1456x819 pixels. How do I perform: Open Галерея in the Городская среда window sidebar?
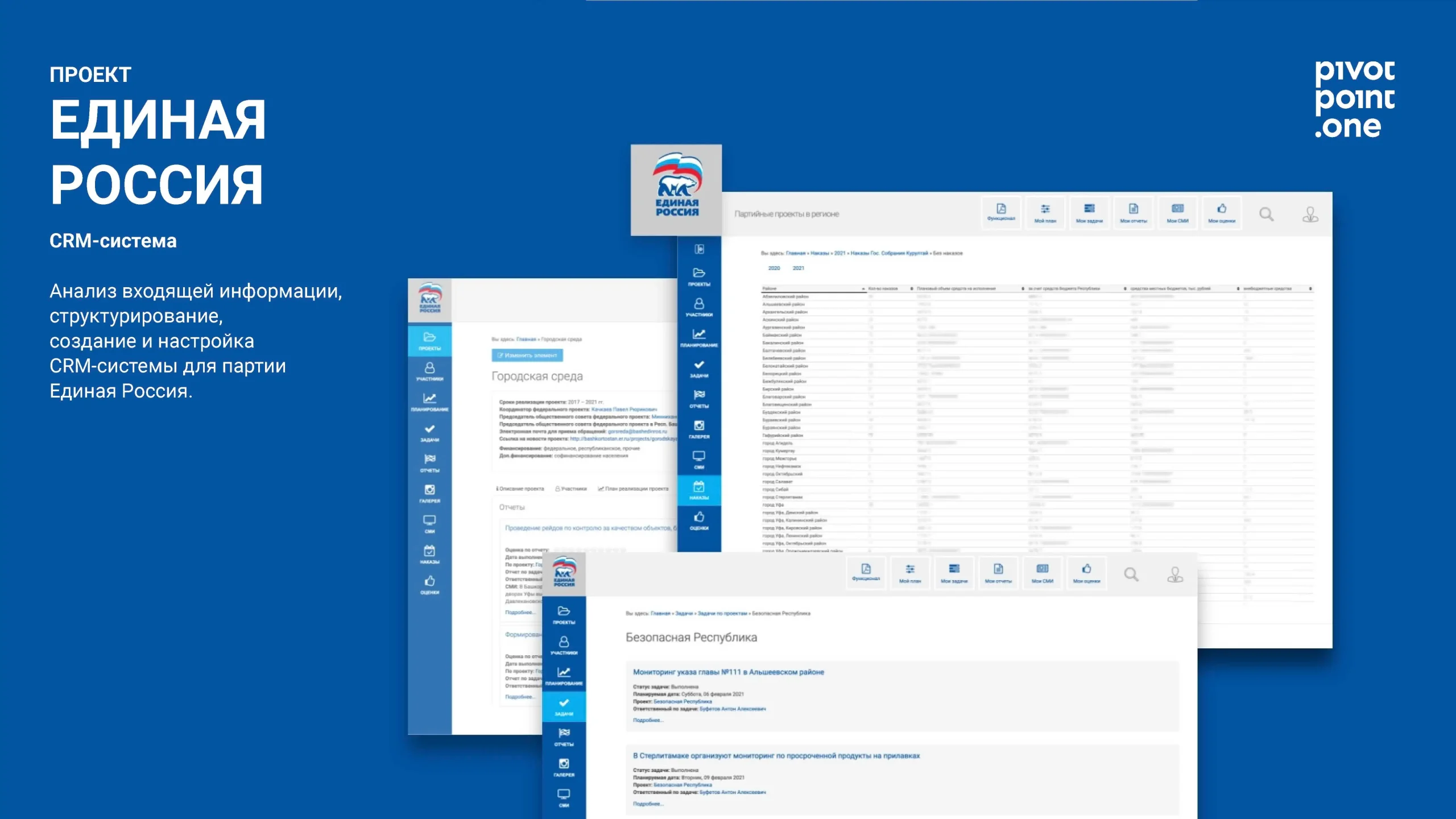[x=429, y=493]
